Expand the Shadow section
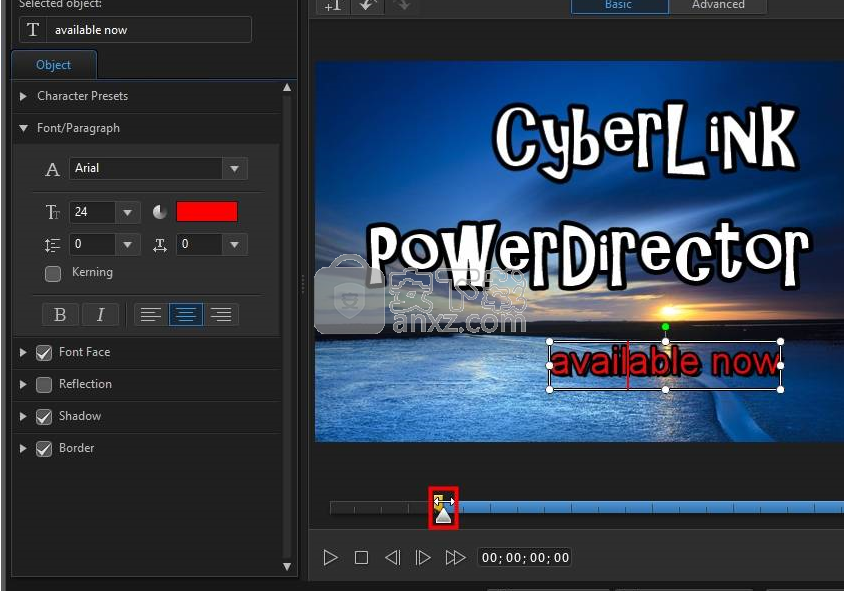 tap(23, 416)
